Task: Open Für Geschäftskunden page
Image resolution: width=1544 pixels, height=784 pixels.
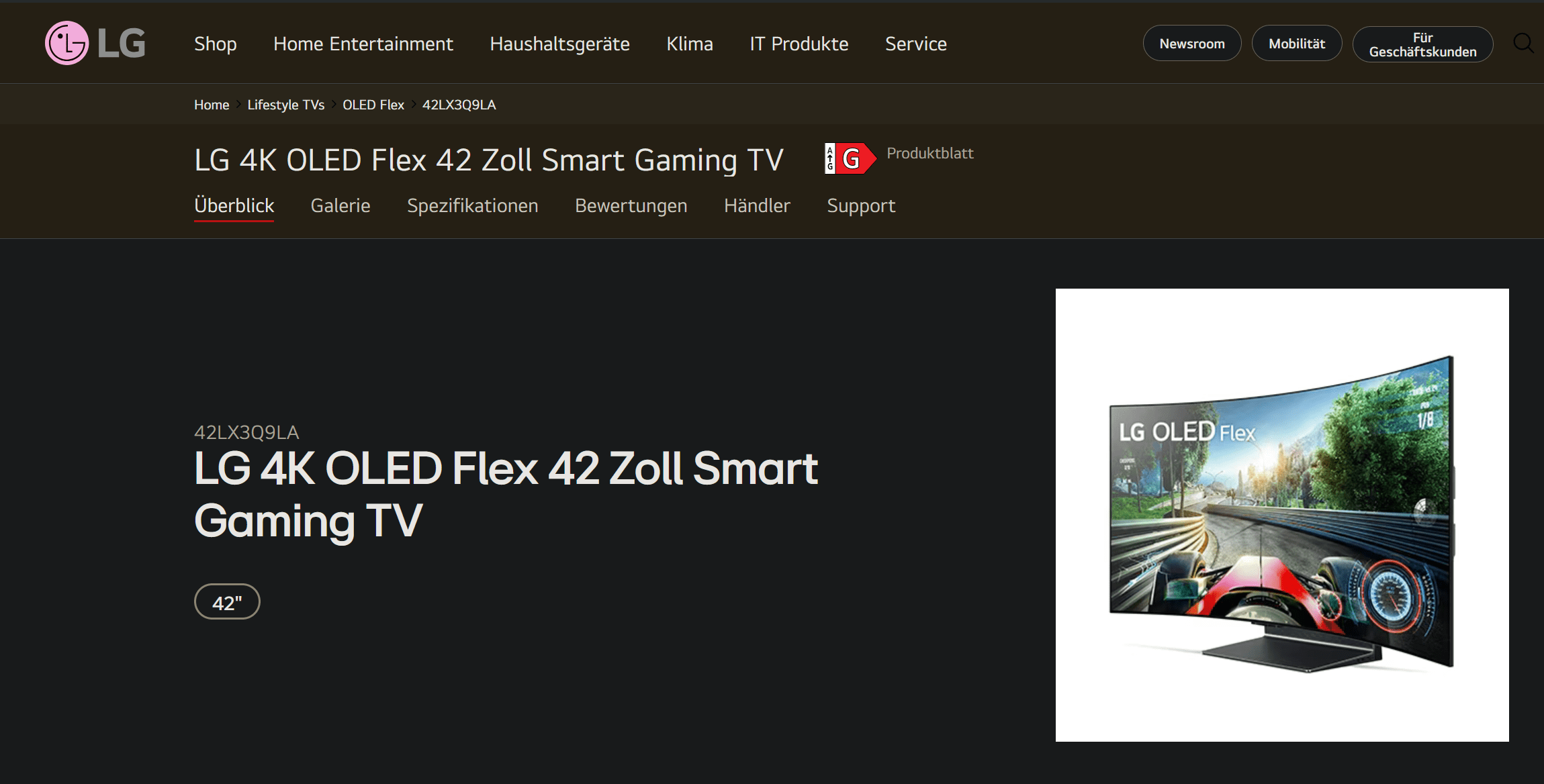Action: (1422, 44)
